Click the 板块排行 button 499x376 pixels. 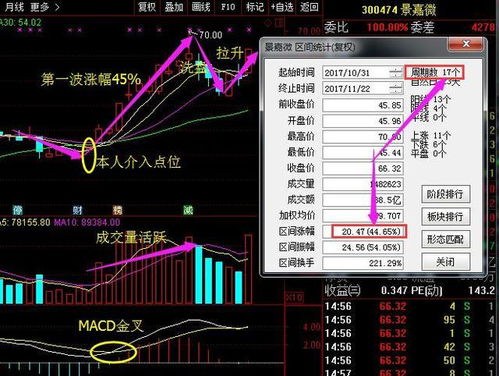pos(446,217)
